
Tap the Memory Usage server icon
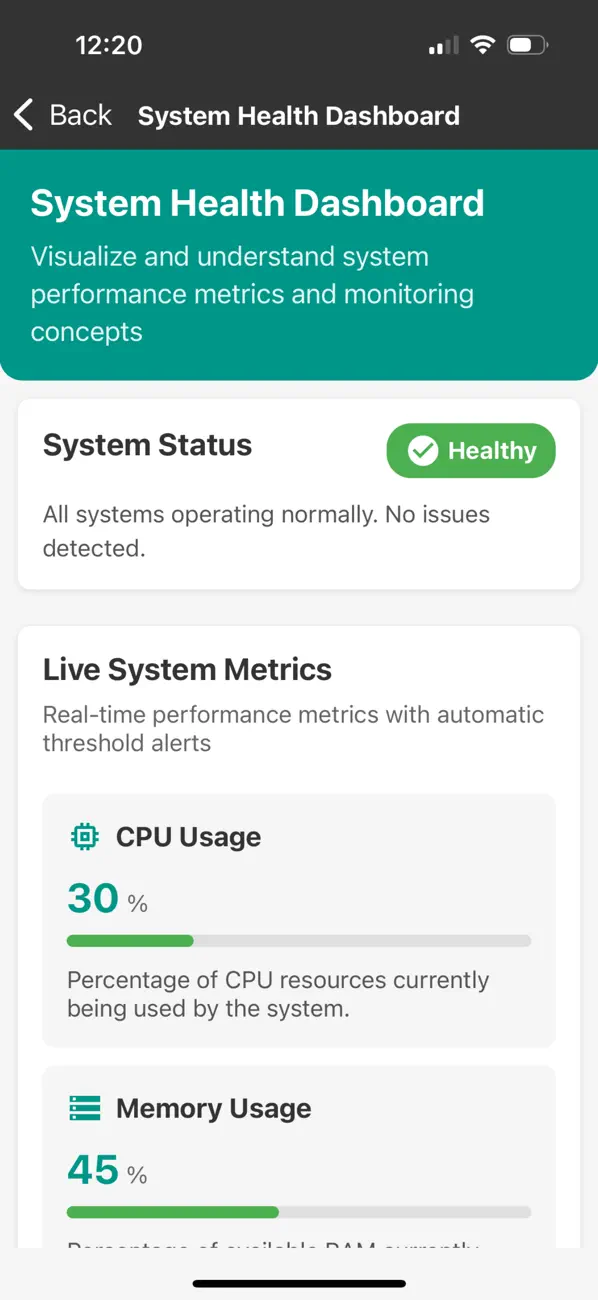tap(85, 1108)
